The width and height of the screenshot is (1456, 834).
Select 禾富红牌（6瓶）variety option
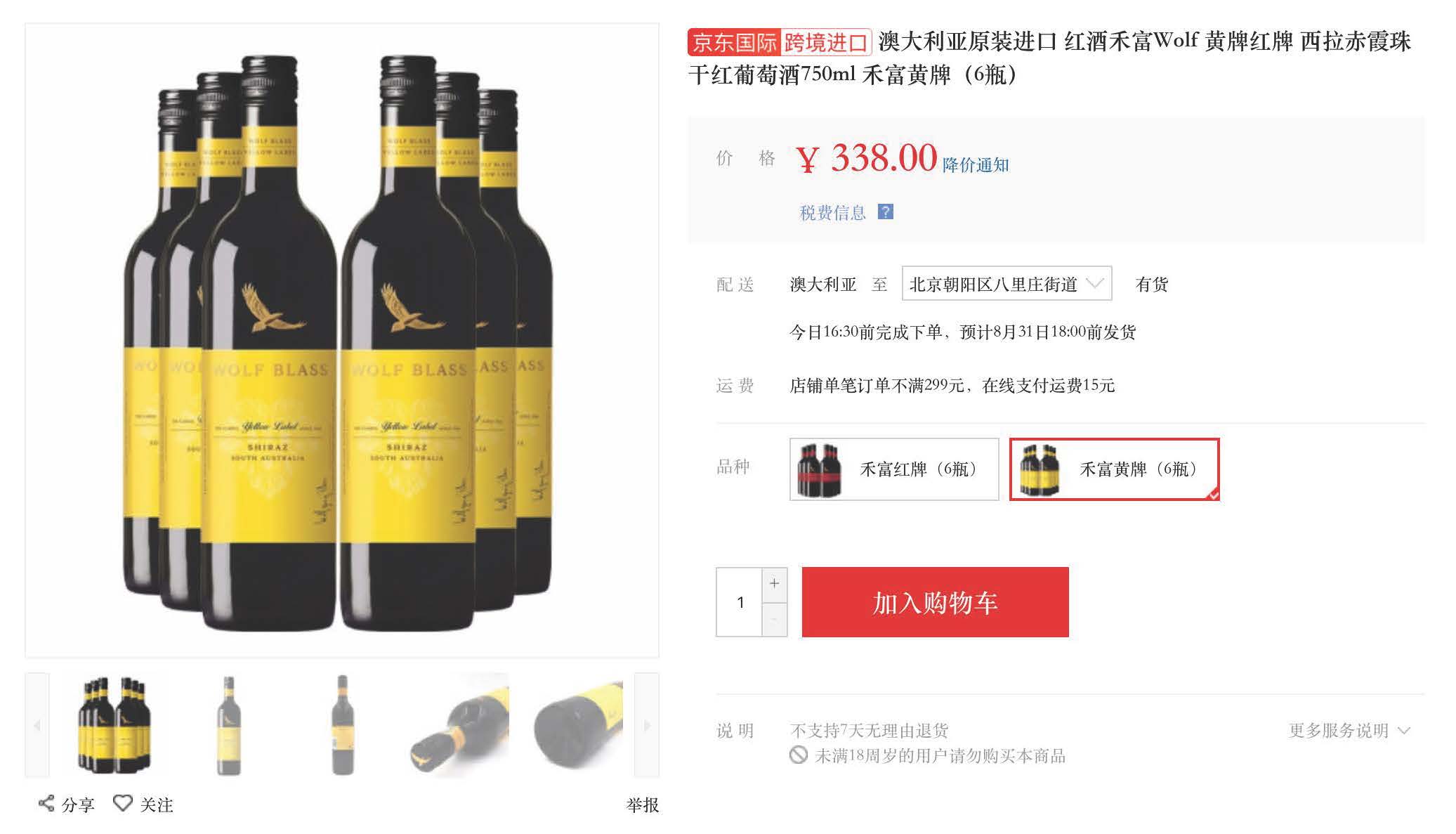tap(894, 469)
